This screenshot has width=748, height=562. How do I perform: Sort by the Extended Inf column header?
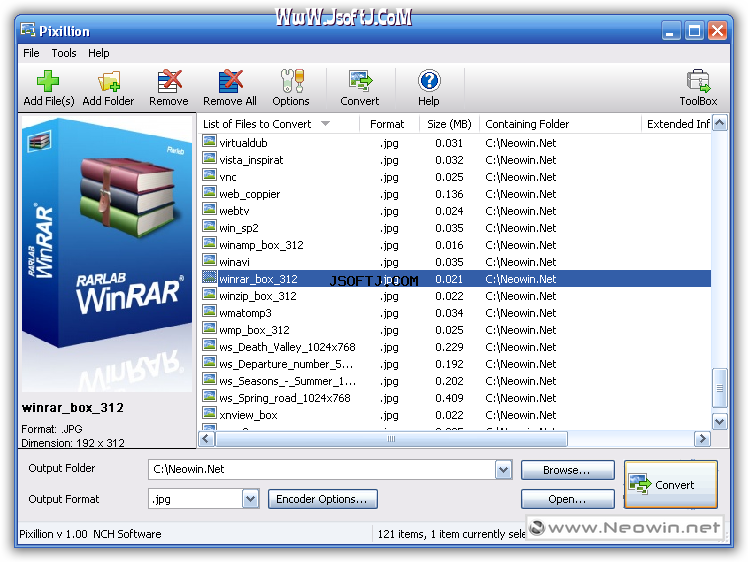click(x=676, y=124)
